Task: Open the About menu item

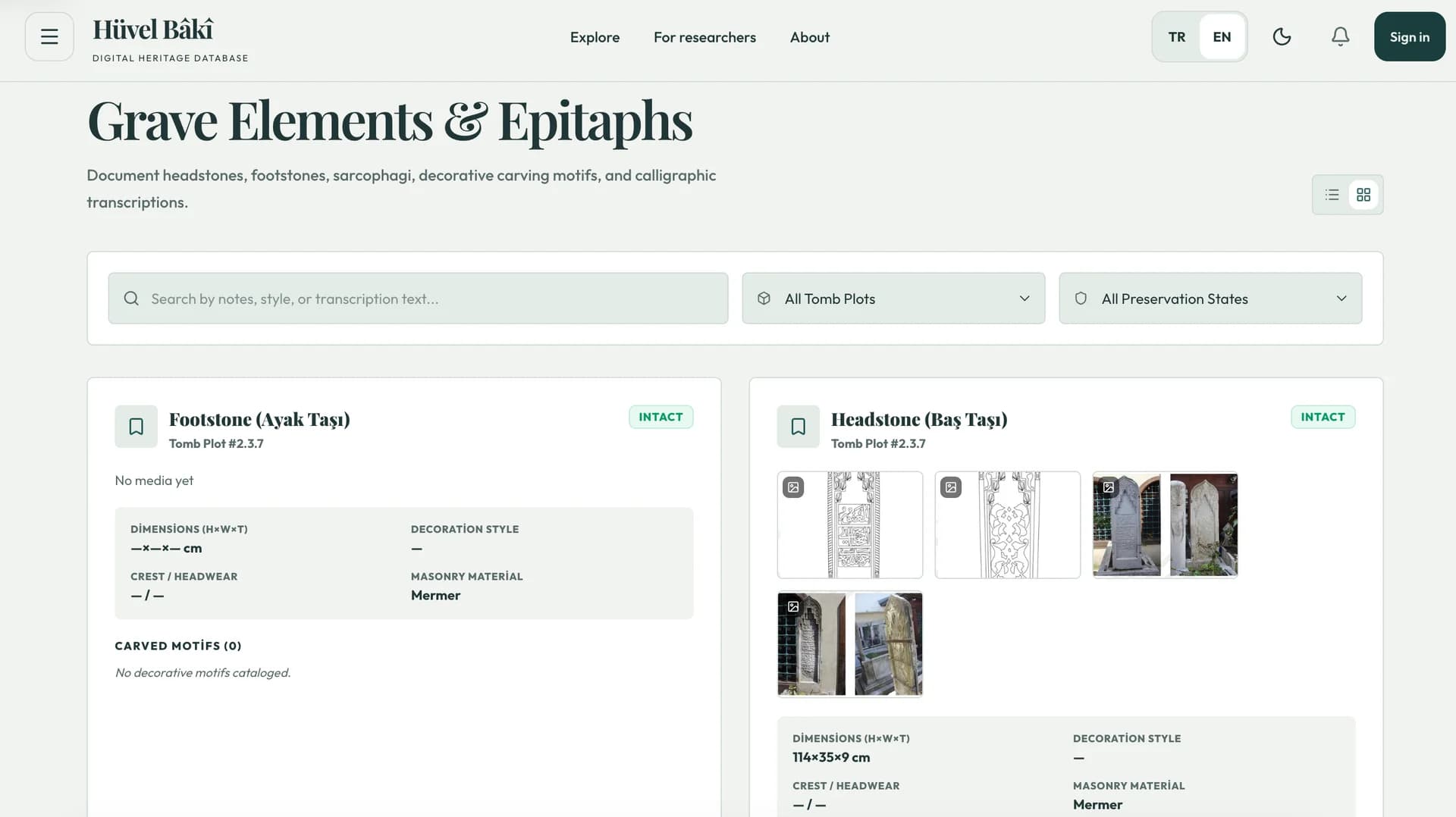Action: pos(810,37)
